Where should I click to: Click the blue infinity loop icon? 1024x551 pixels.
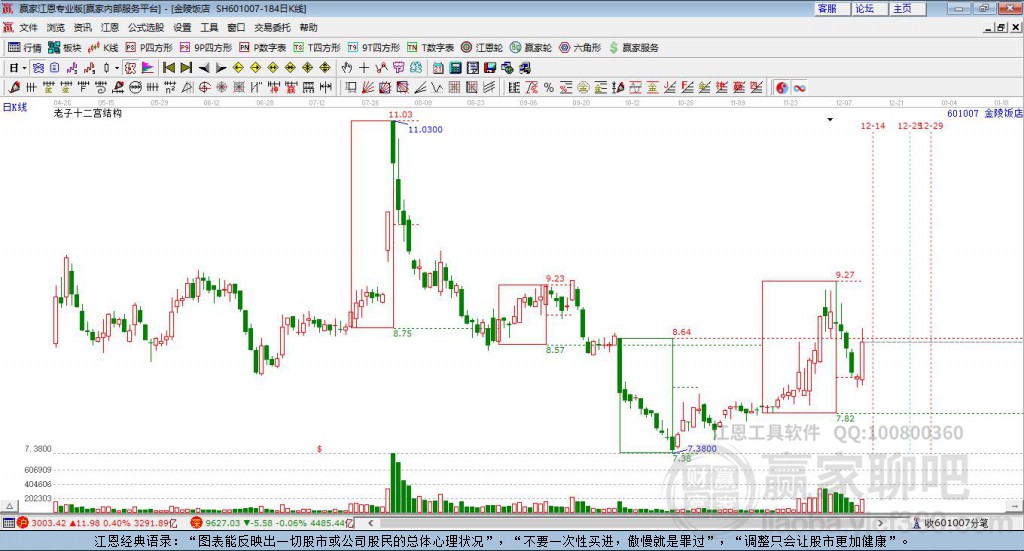tap(799, 87)
